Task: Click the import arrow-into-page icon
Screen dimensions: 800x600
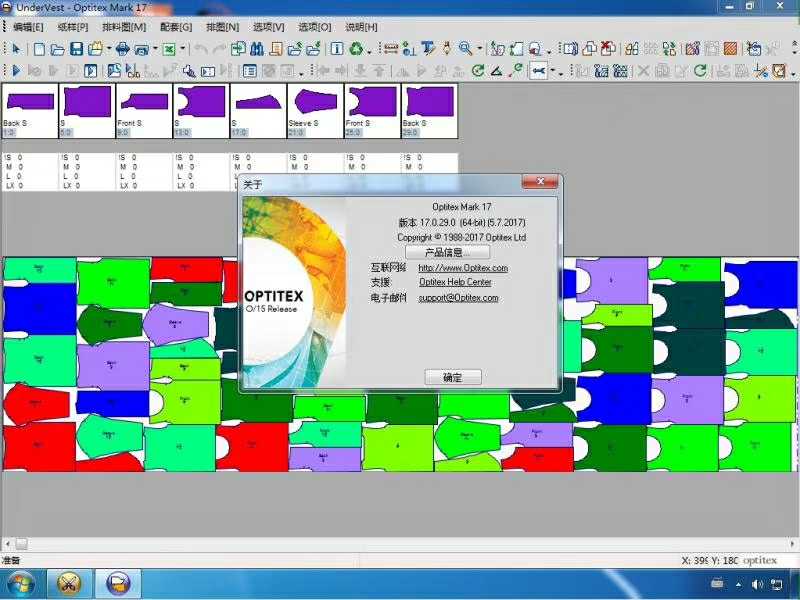Action: click(x=238, y=48)
